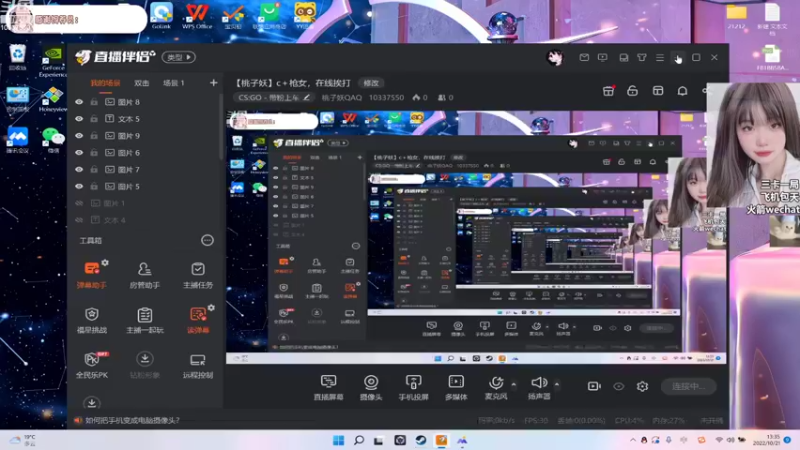Image resolution: width=800 pixels, height=450 pixels.
Task: Lock the 文本 5 layer
Action: point(94,119)
